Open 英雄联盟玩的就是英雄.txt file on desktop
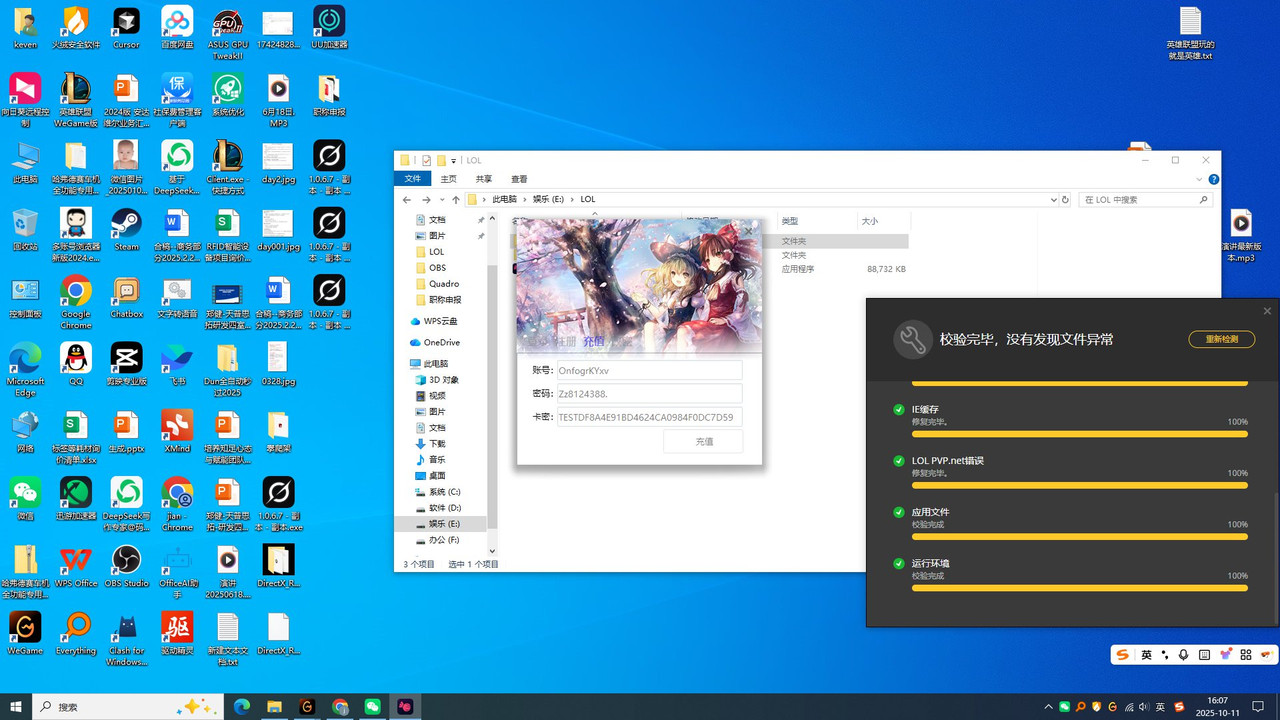This screenshot has width=1280, height=720. (1190, 33)
